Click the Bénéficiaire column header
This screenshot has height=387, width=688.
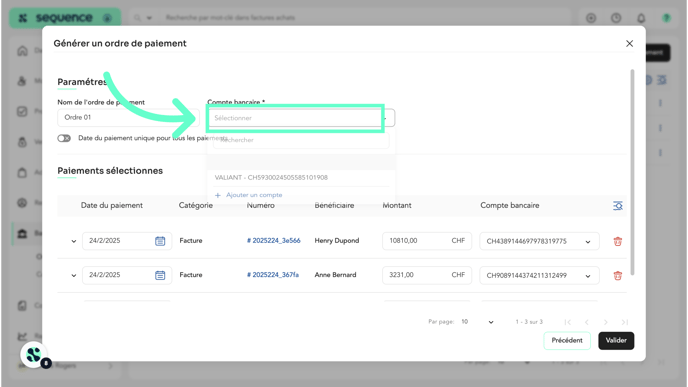coord(334,205)
